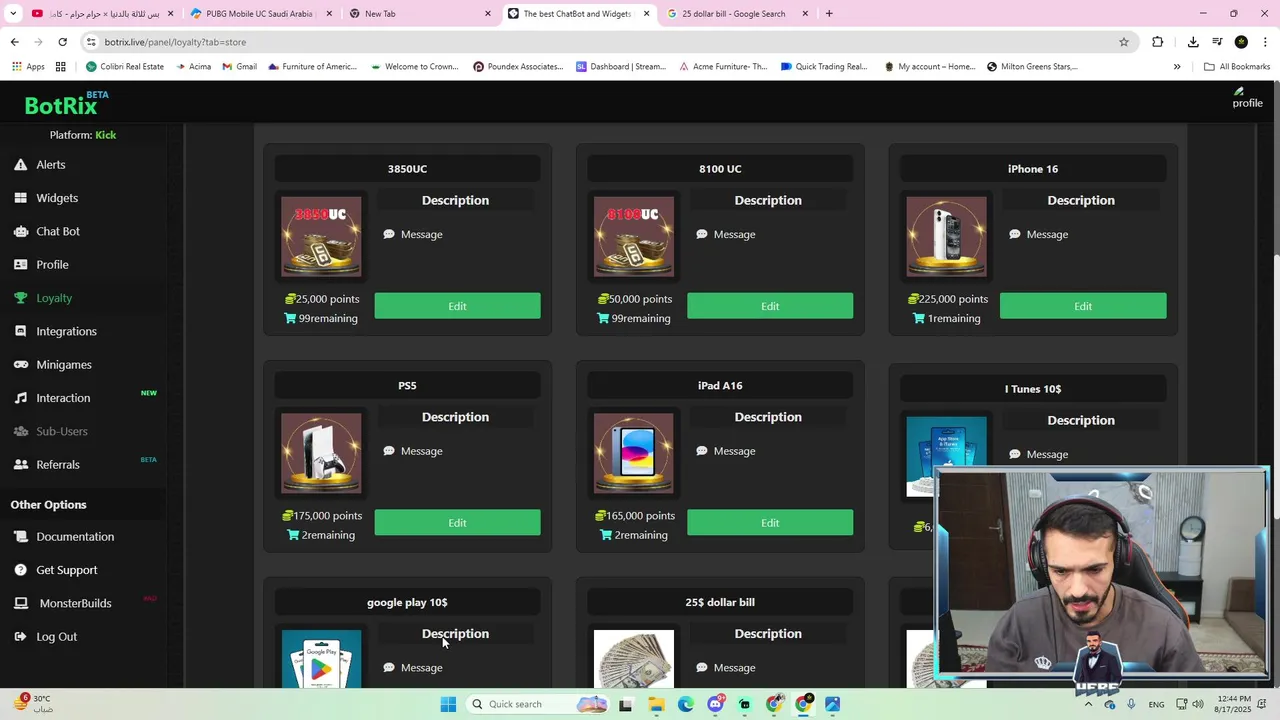The height and width of the screenshot is (720, 1280).
Task: Click the Apps bookmarks shortcut
Action: (28, 67)
